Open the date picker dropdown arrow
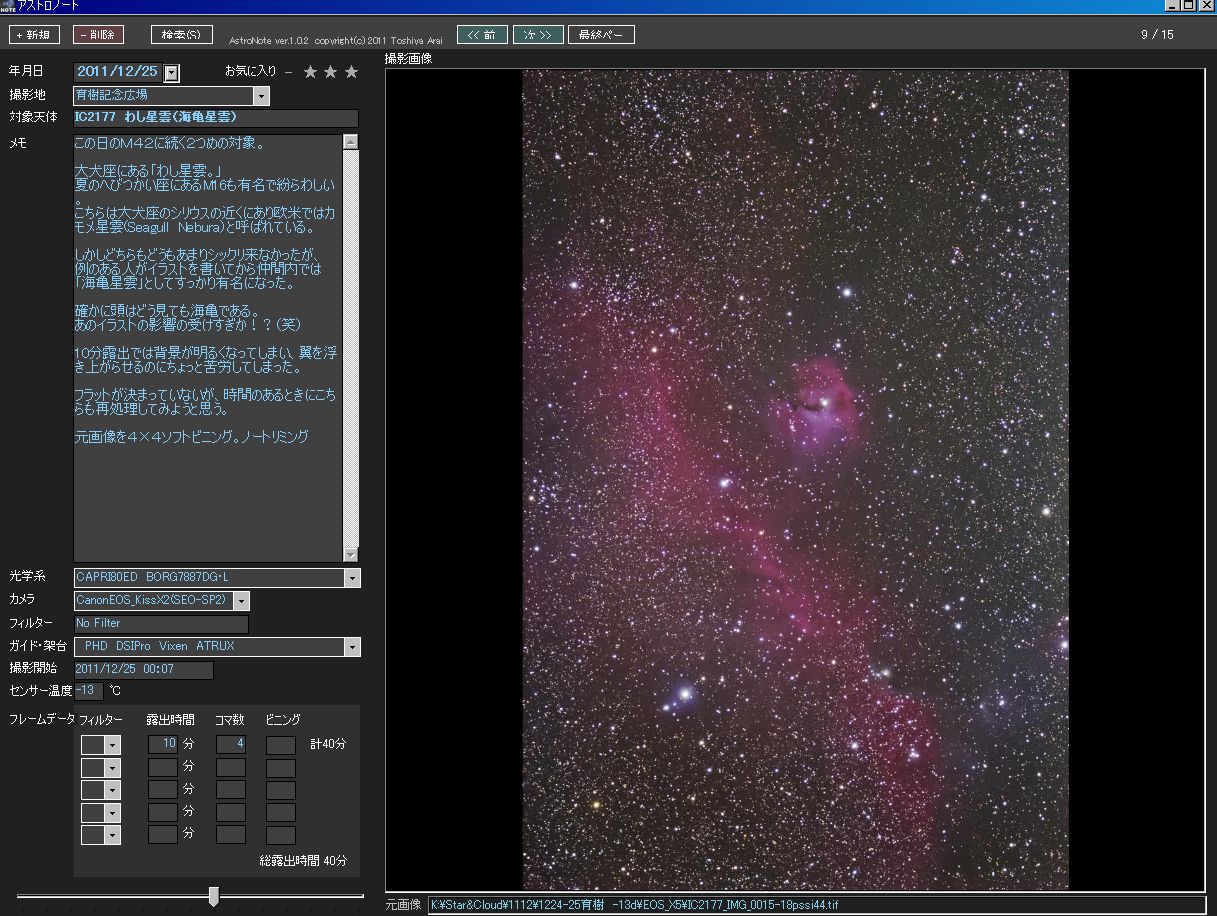Screen dimensions: 1217x916 coord(172,73)
